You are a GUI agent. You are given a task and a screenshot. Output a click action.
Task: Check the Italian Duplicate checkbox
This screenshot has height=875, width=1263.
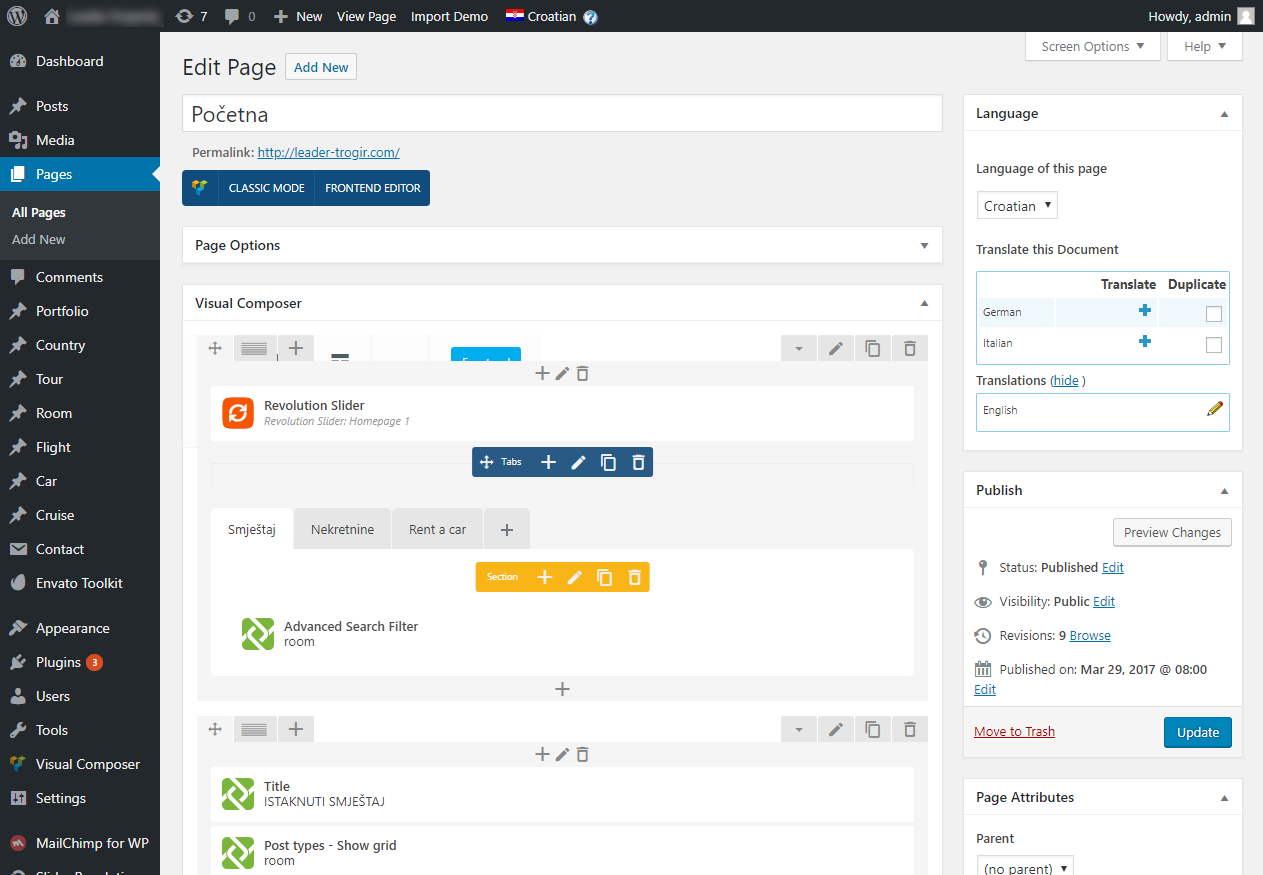(x=1213, y=345)
